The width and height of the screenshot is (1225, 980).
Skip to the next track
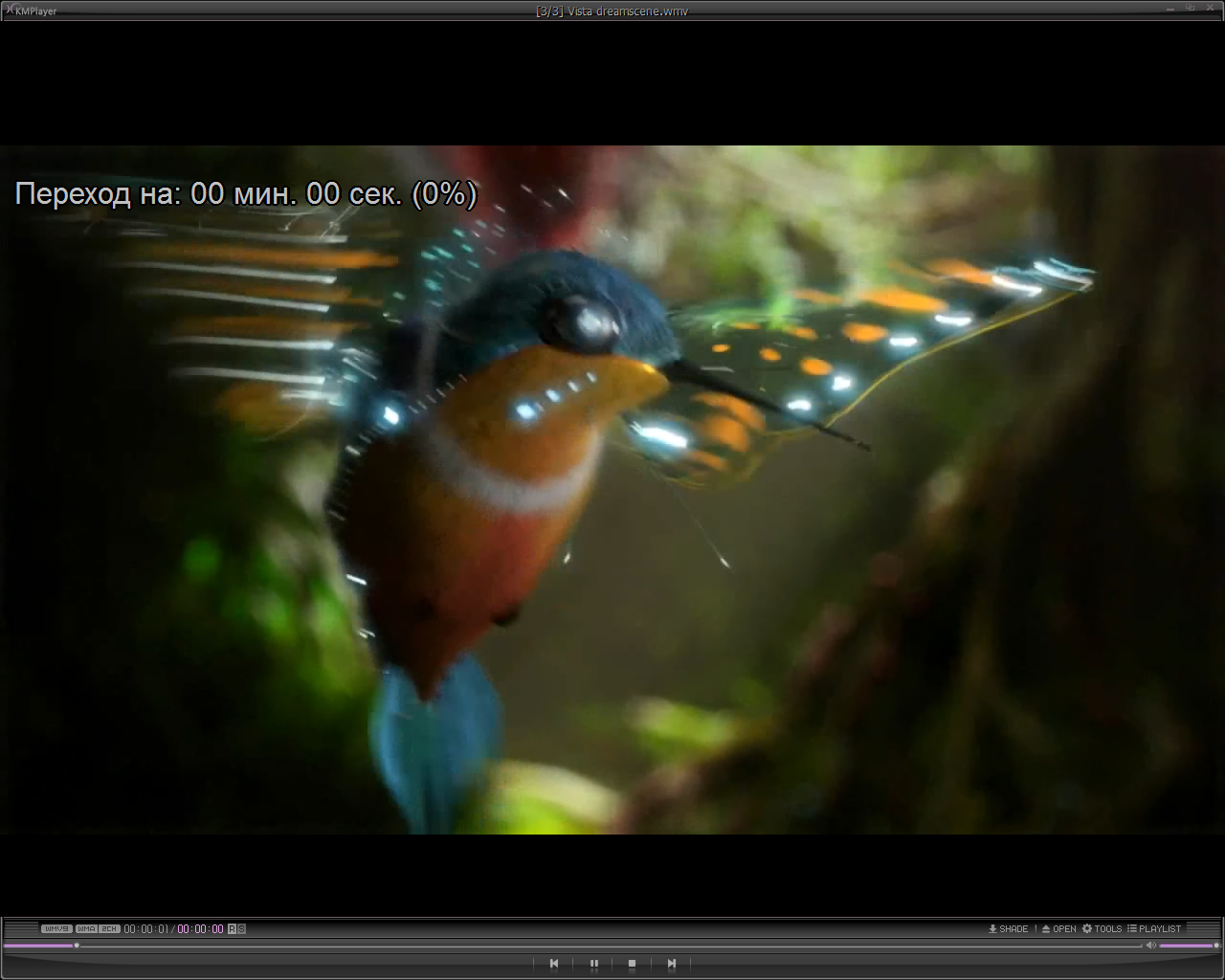point(672,964)
